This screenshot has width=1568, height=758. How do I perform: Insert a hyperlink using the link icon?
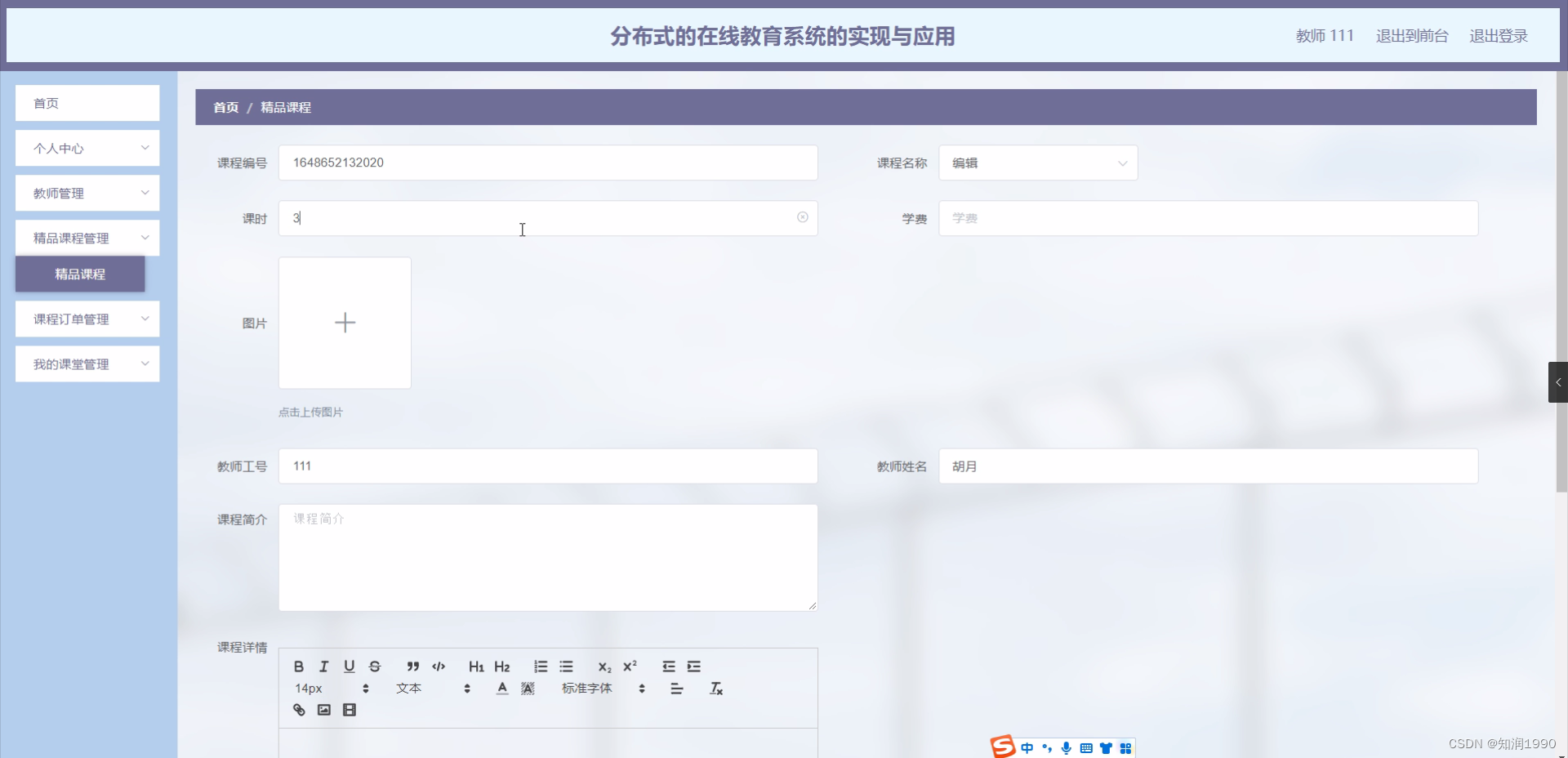[299, 710]
